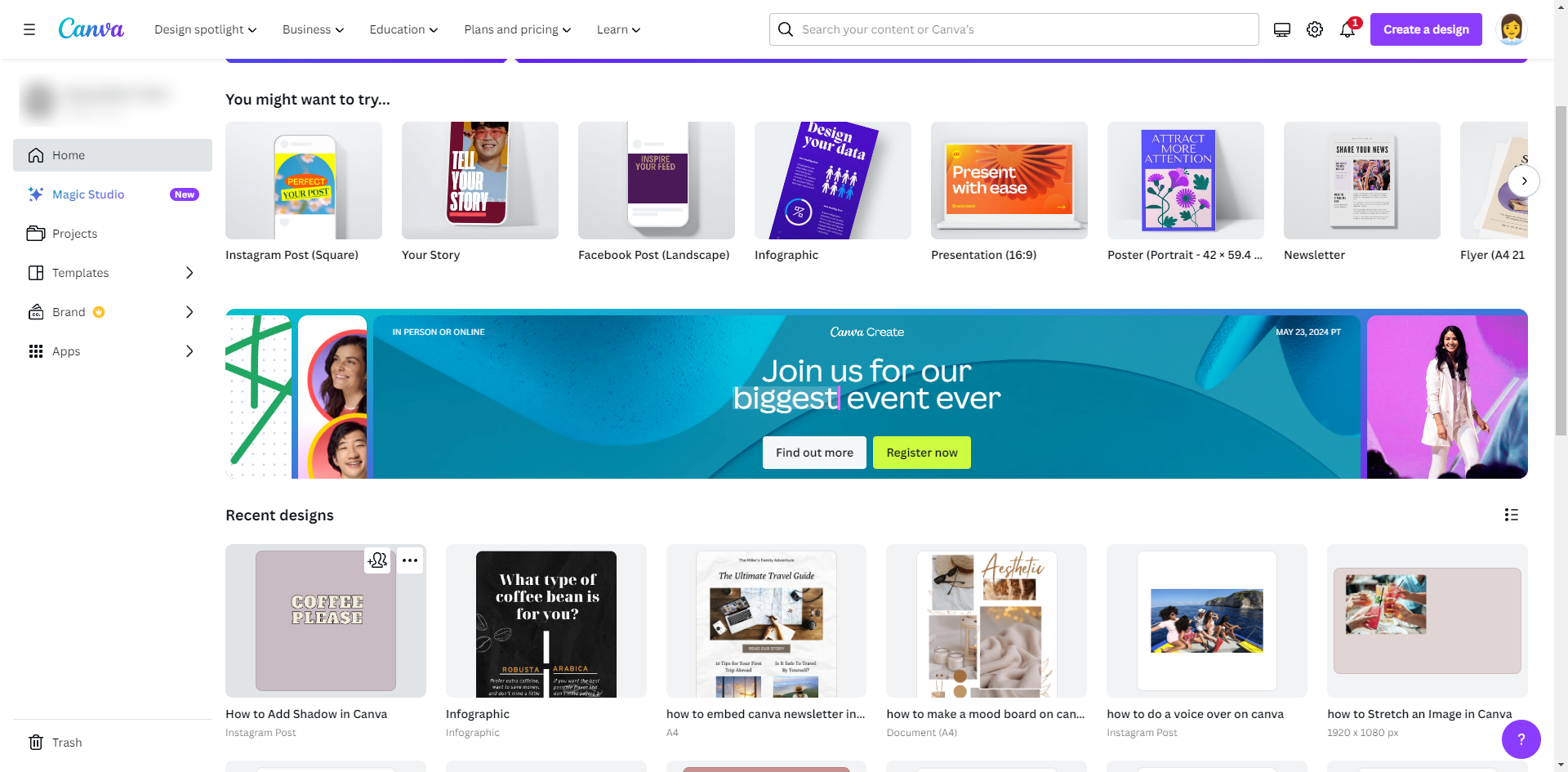Open the settings gear icon

click(1315, 29)
